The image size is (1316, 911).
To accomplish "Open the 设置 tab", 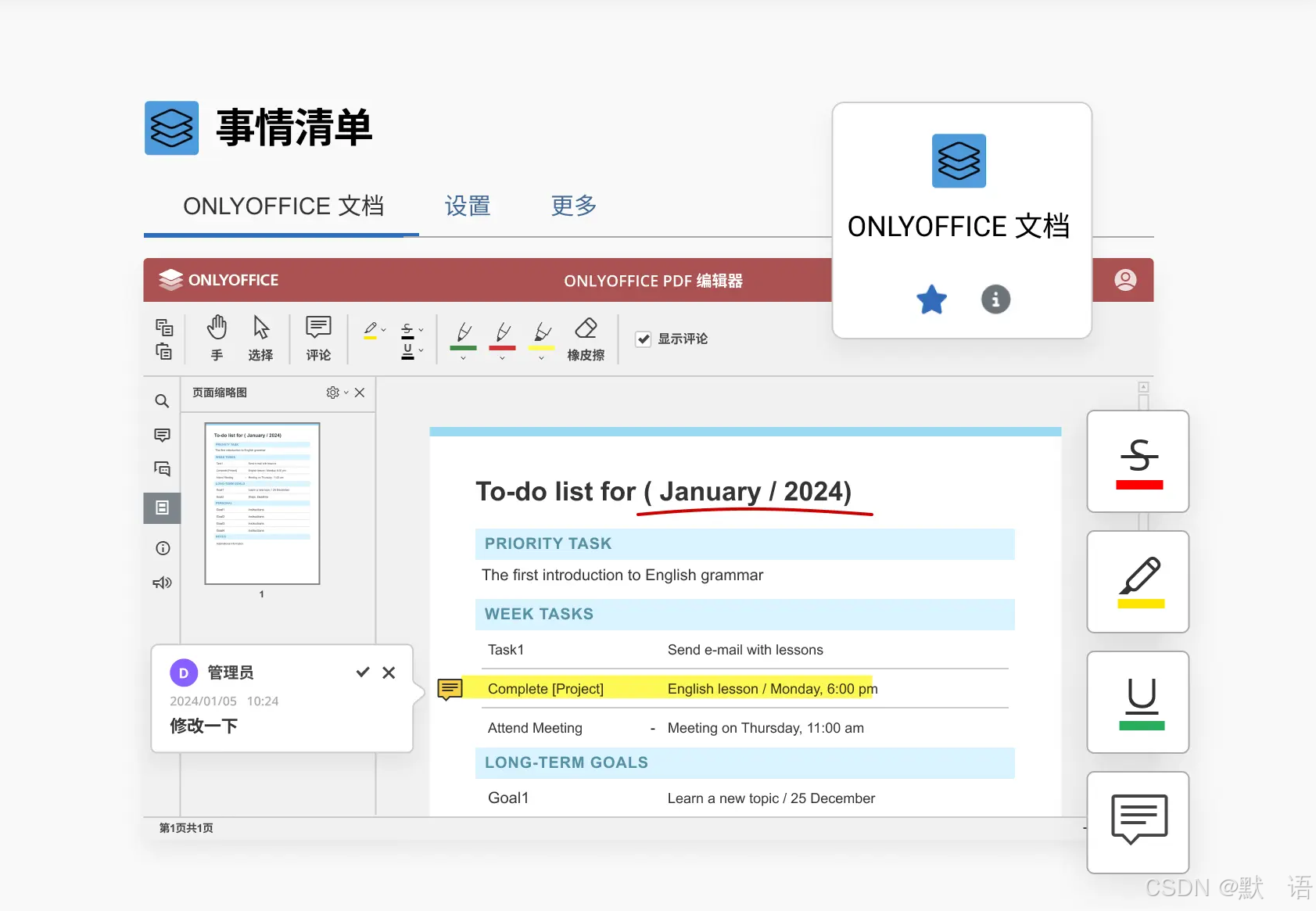I will point(468,206).
